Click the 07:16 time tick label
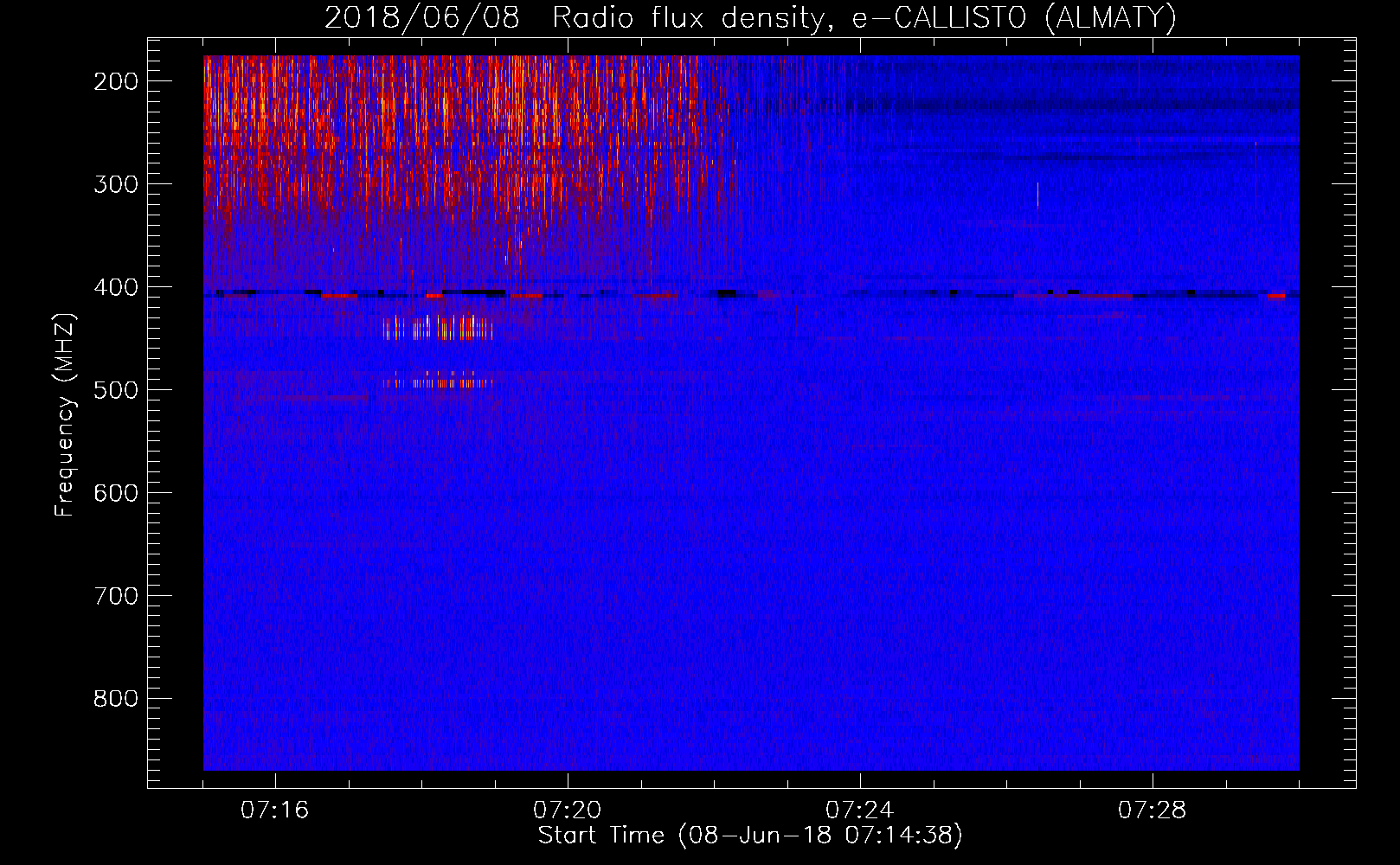This screenshot has width=1400, height=865. (275, 811)
